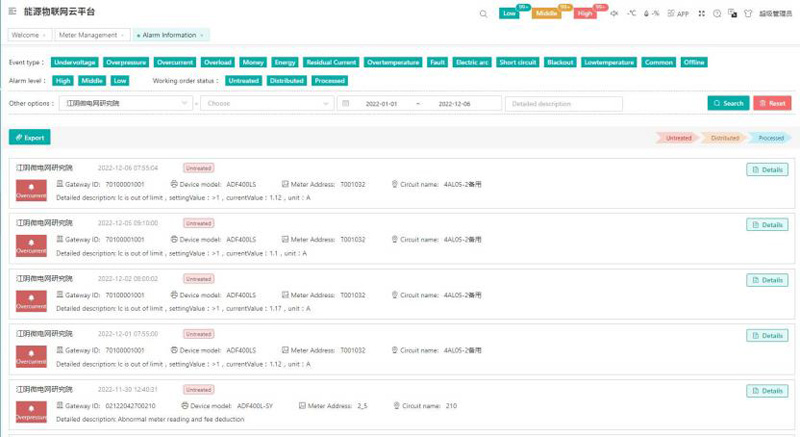This screenshot has width=800, height=437.
Task: Click the clock icon in header
Action: [x=718, y=14]
